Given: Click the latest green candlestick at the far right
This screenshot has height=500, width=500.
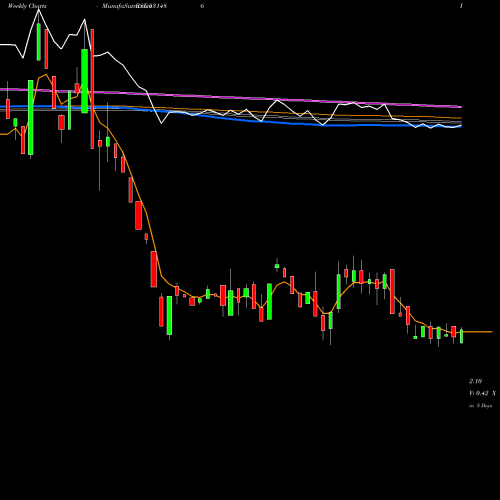Looking at the screenshot, I should coord(461,336).
